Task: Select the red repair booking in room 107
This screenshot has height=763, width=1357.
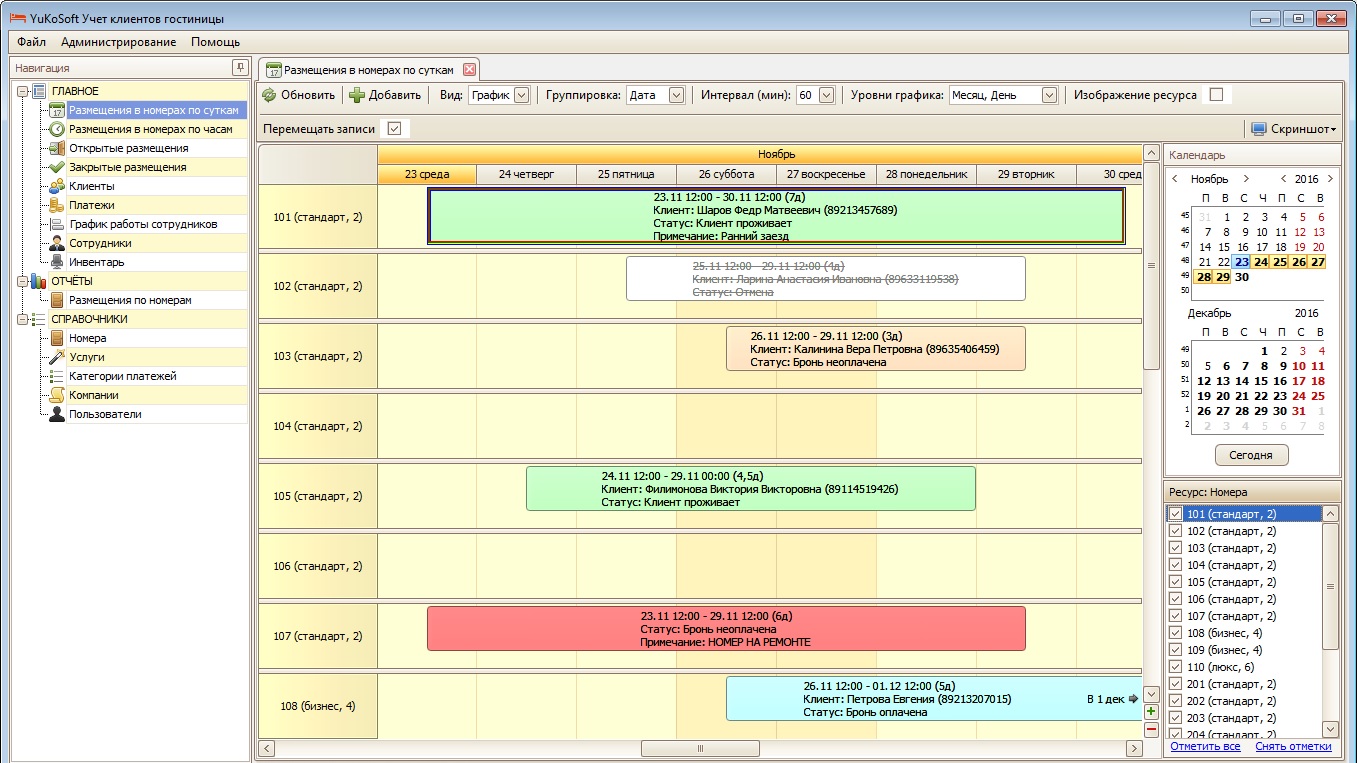Action: click(726, 629)
